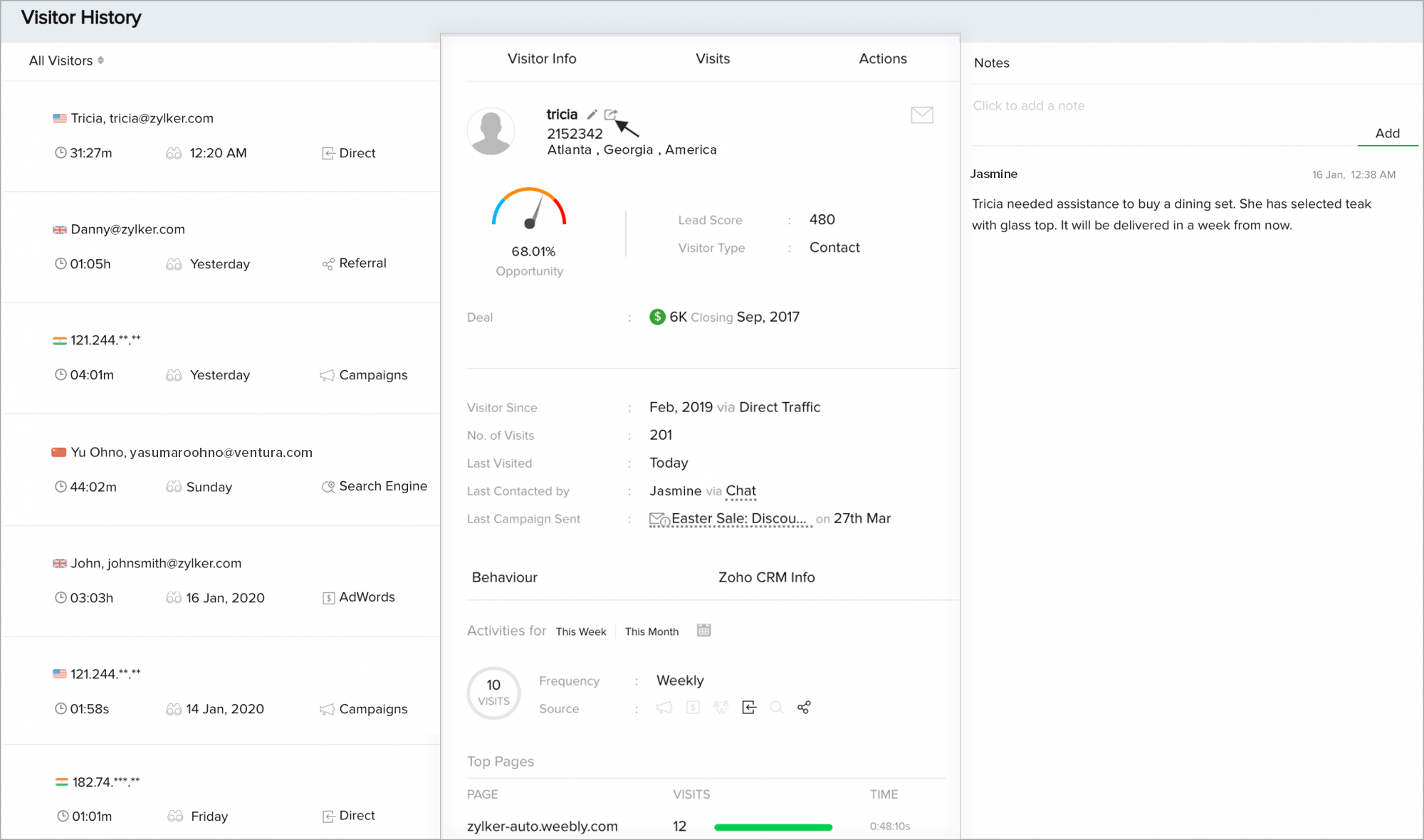1424x840 pixels.
Task: Open the Easter Sale campaign link
Action: pos(738,519)
